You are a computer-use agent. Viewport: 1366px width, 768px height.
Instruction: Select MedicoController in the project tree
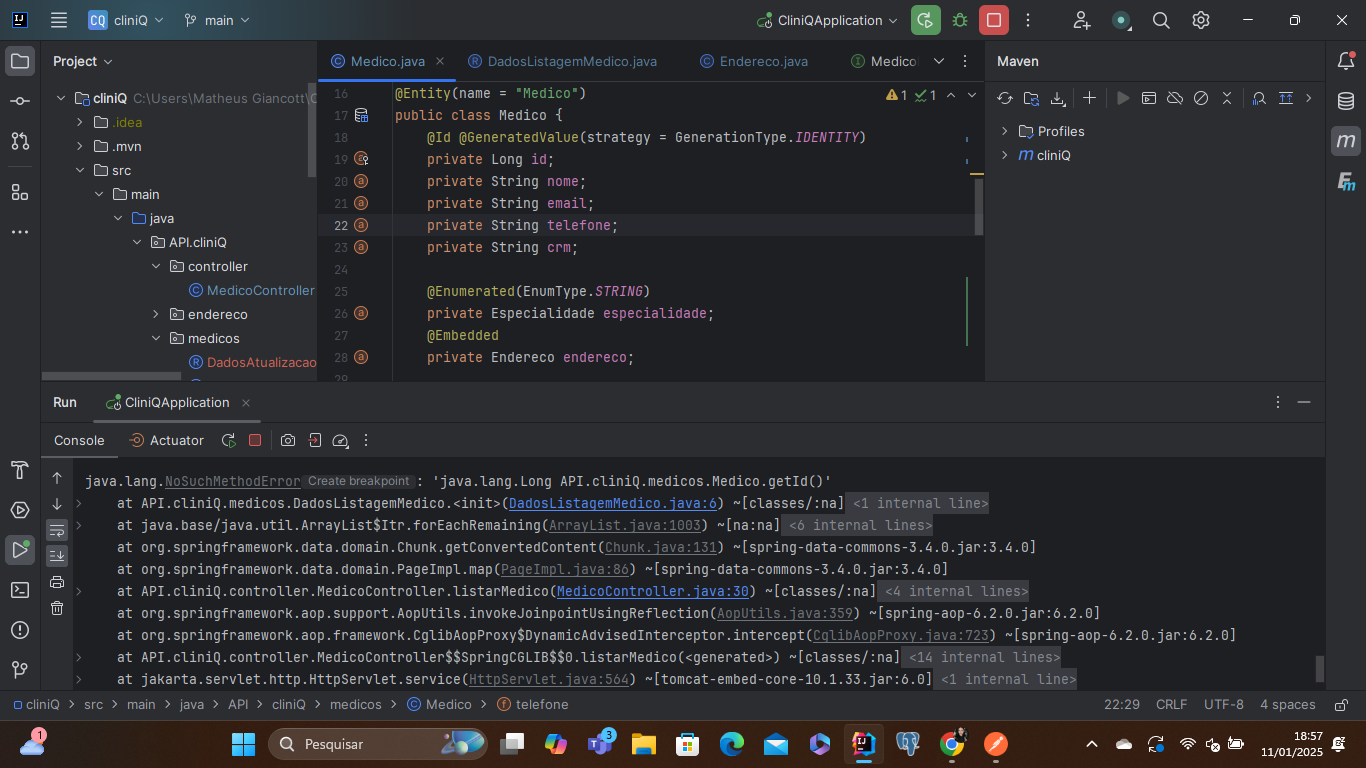(260, 290)
